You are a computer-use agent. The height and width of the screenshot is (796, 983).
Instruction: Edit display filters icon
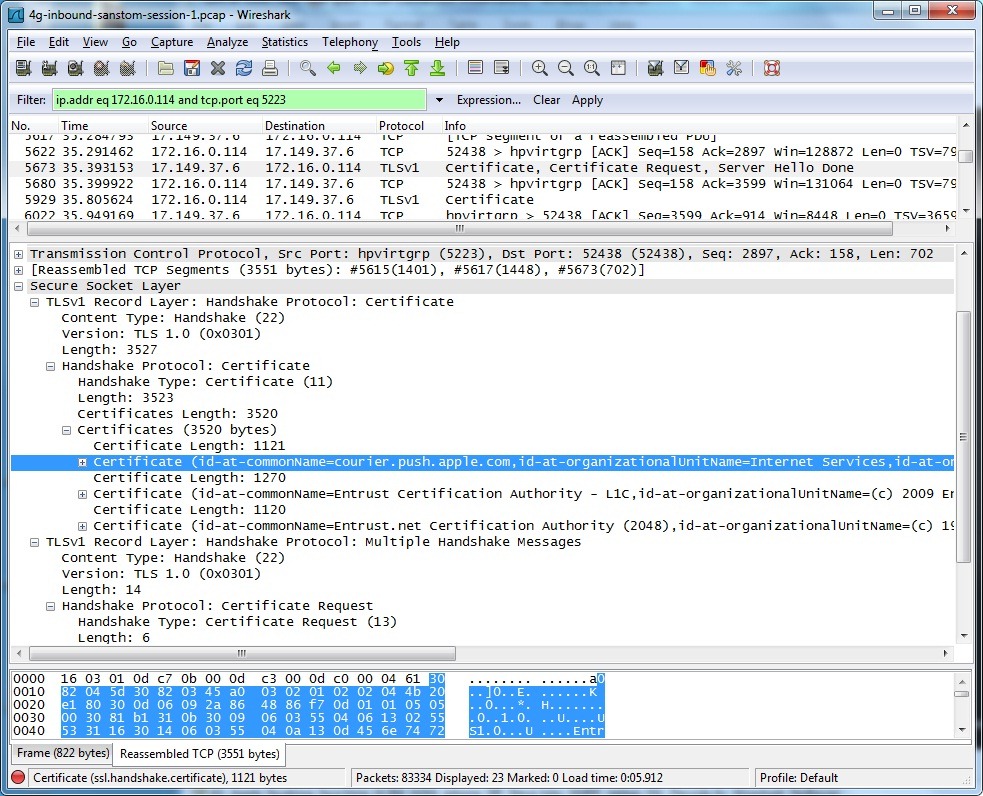click(x=681, y=68)
